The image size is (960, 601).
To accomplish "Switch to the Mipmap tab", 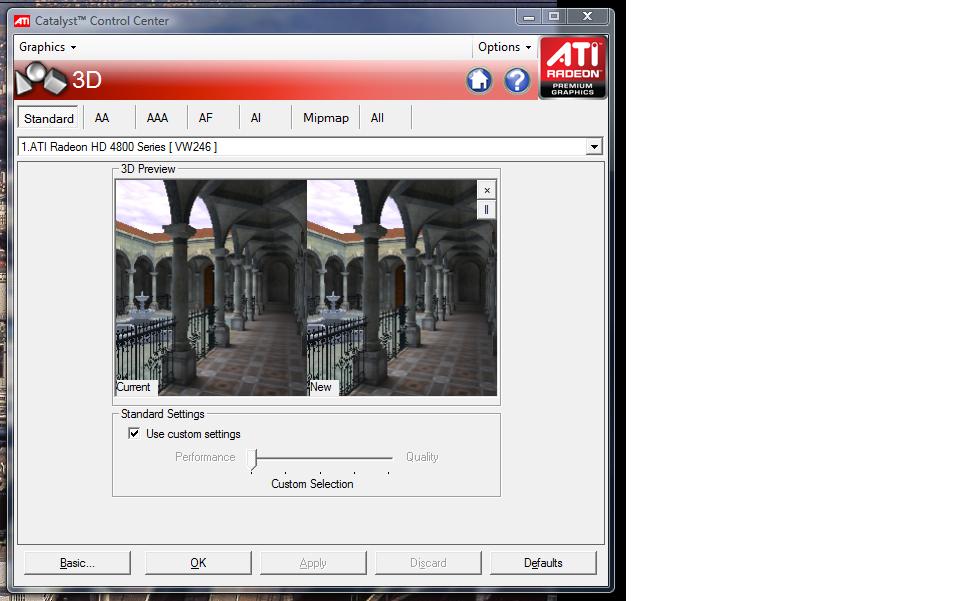I will [x=326, y=118].
